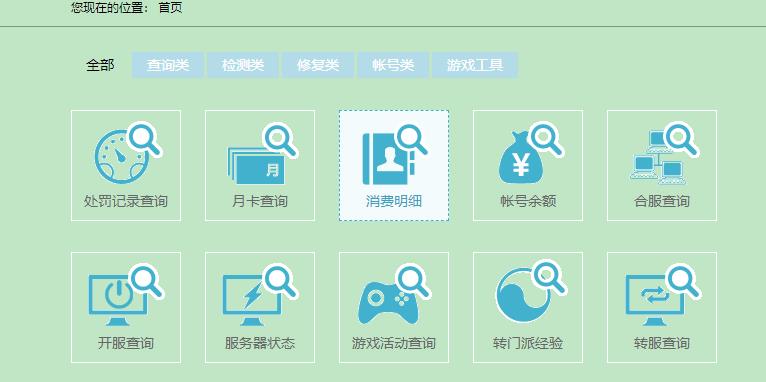Click the 合服查询 text label
This screenshot has width=766, height=382.
pyautogui.click(x=662, y=201)
